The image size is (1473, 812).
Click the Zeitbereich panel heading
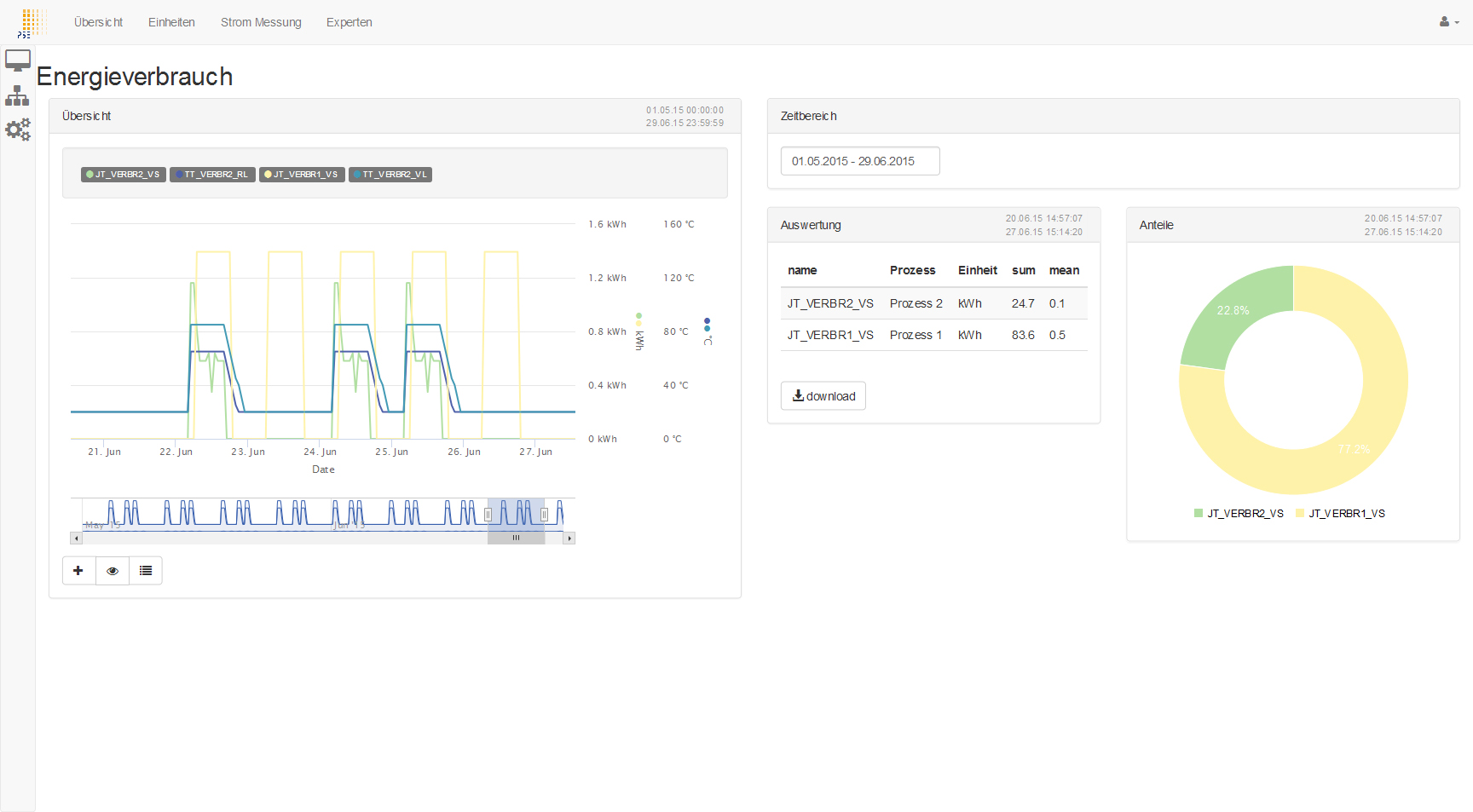pyautogui.click(x=809, y=116)
